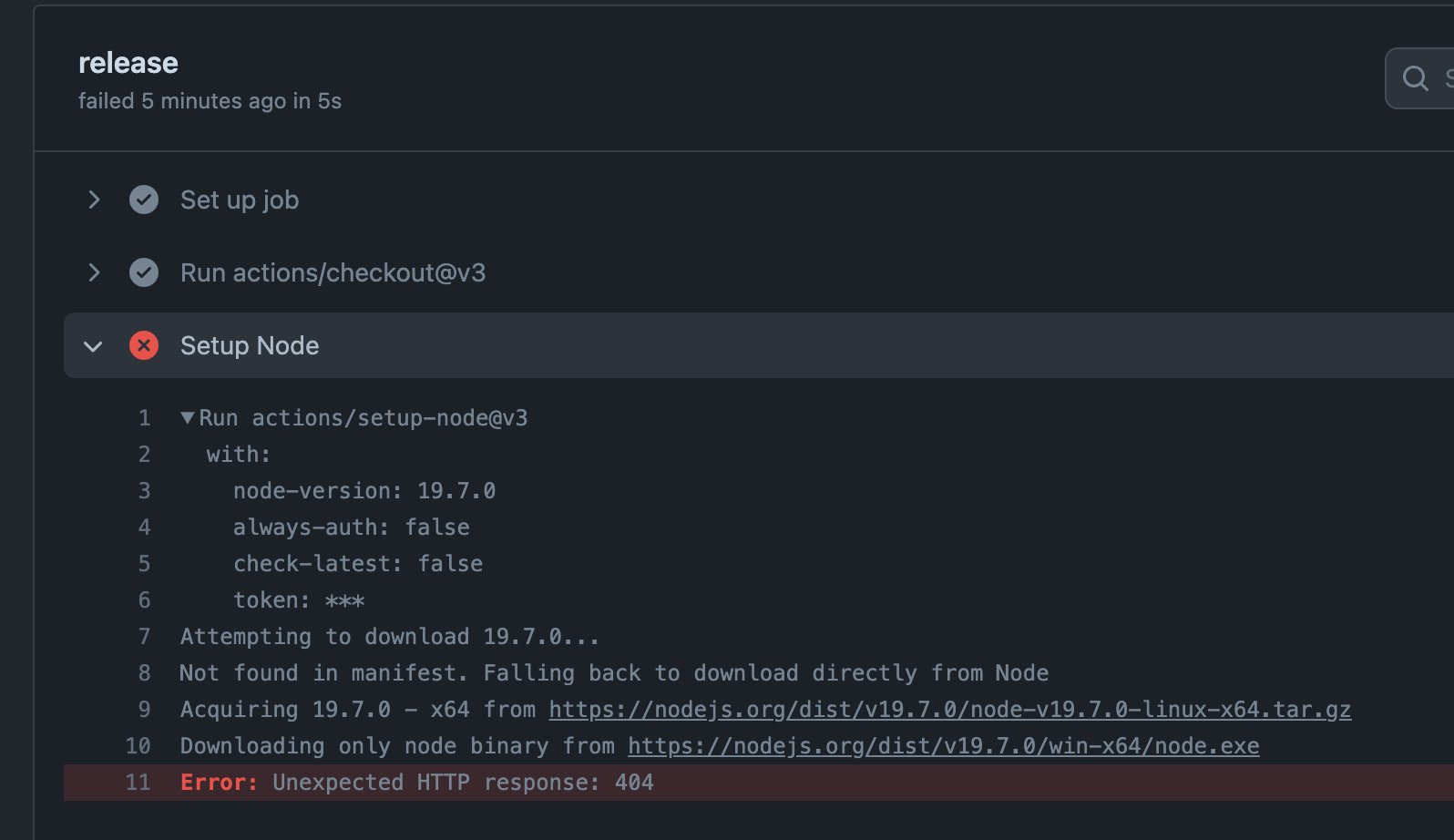
Task: Click log line number 8
Action: coord(144,673)
